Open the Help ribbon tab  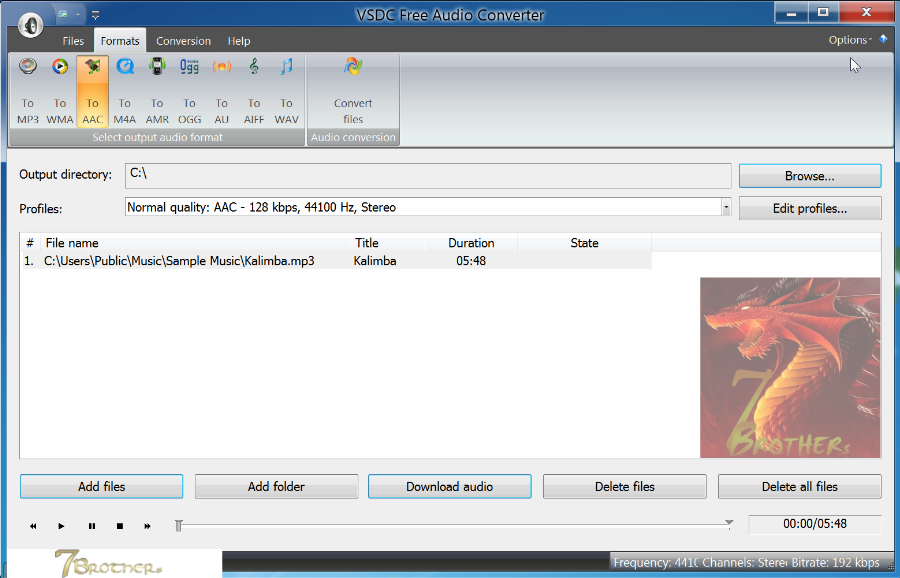pyautogui.click(x=239, y=41)
